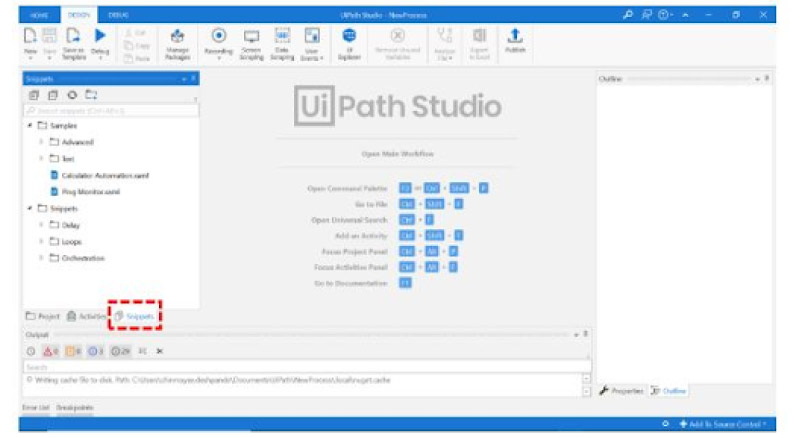Image resolution: width=800 pixels, height=438 pixels.
Task: Select Calculator Automation.xaml file
Action: click(99, 176)
